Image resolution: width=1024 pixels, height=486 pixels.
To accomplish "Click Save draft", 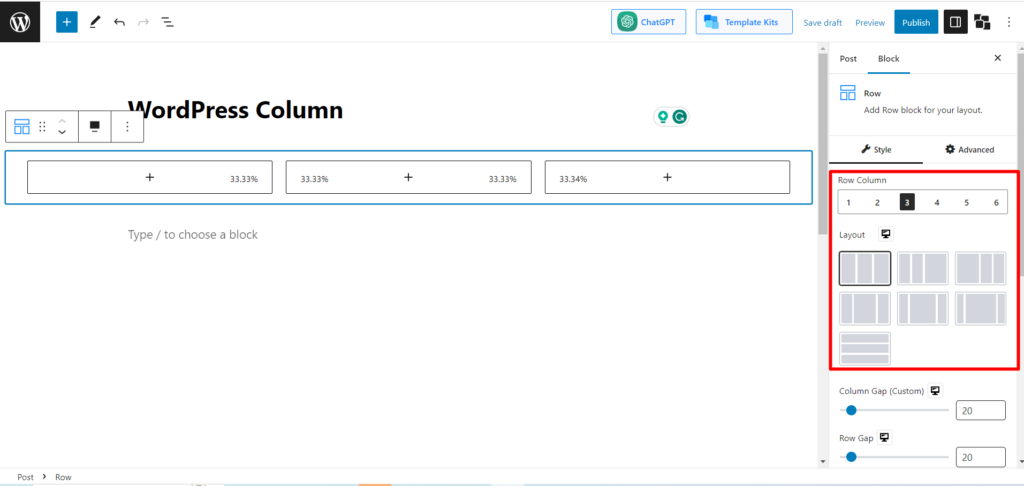I will (x=822, y=22).
